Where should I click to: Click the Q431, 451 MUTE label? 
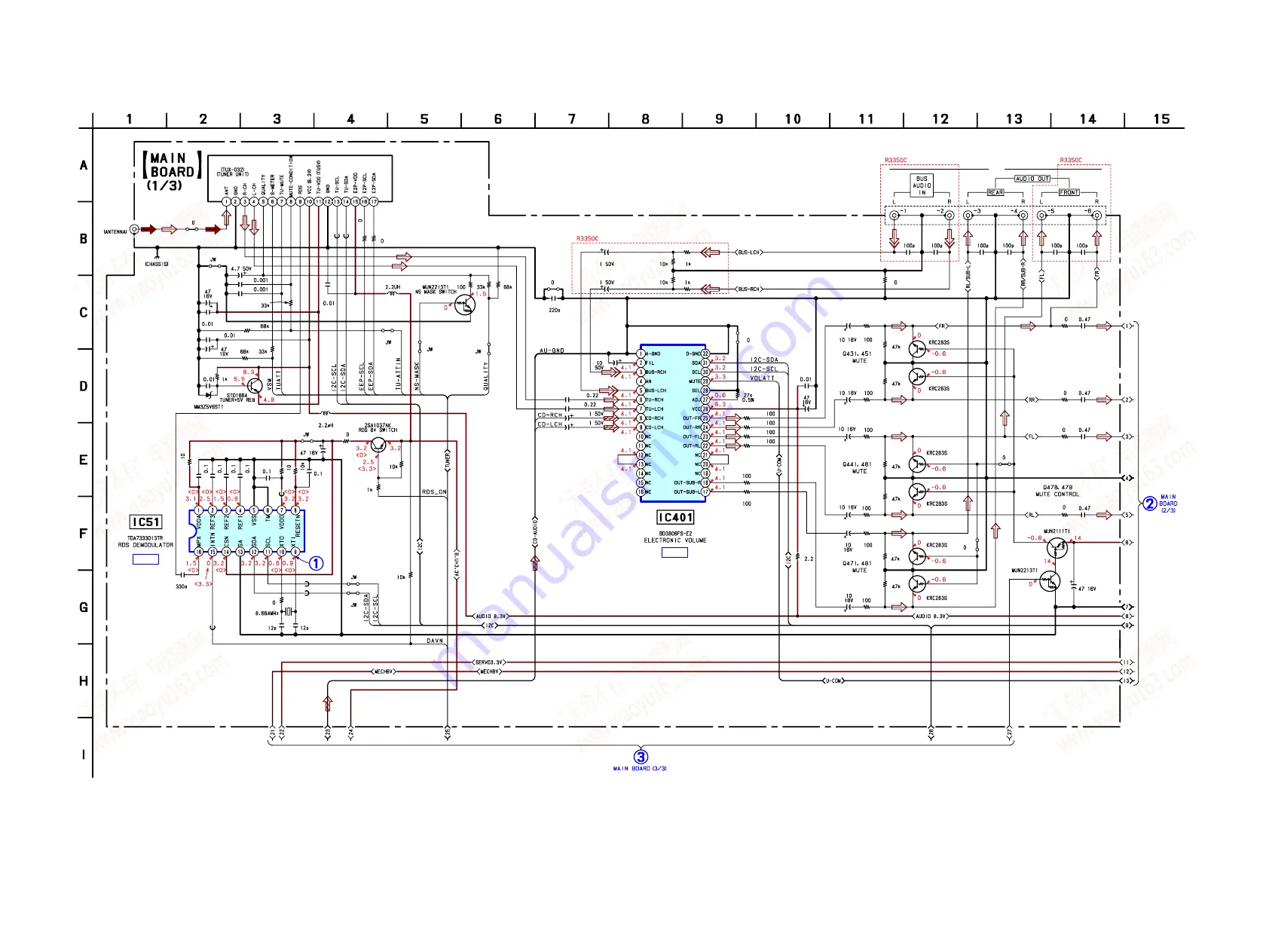click(858, 357)
